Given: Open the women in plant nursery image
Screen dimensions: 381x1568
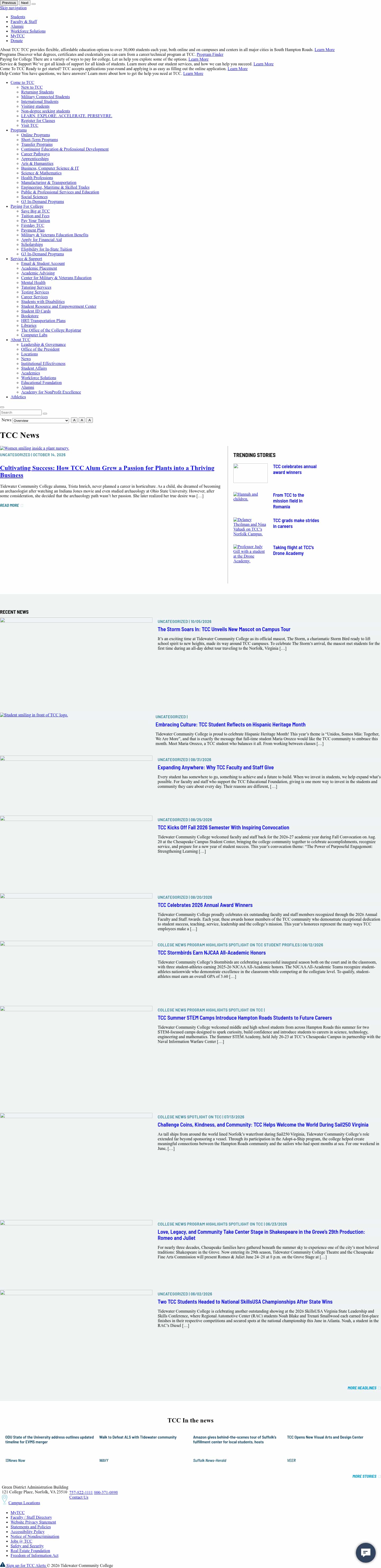Looking at the screenshot, I should (x=35, y=449).
